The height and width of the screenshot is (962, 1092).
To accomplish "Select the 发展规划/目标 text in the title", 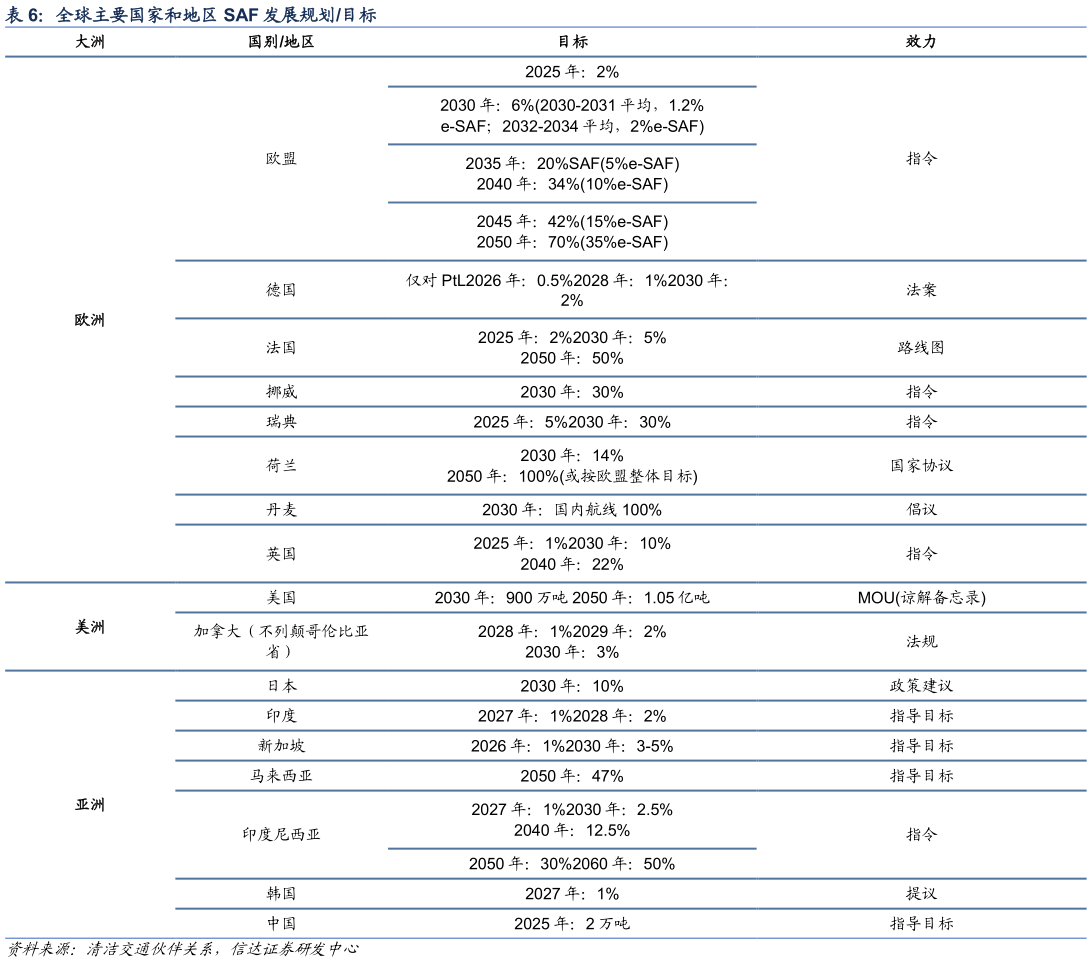I will pyautogui.click(x=320, y=15).
